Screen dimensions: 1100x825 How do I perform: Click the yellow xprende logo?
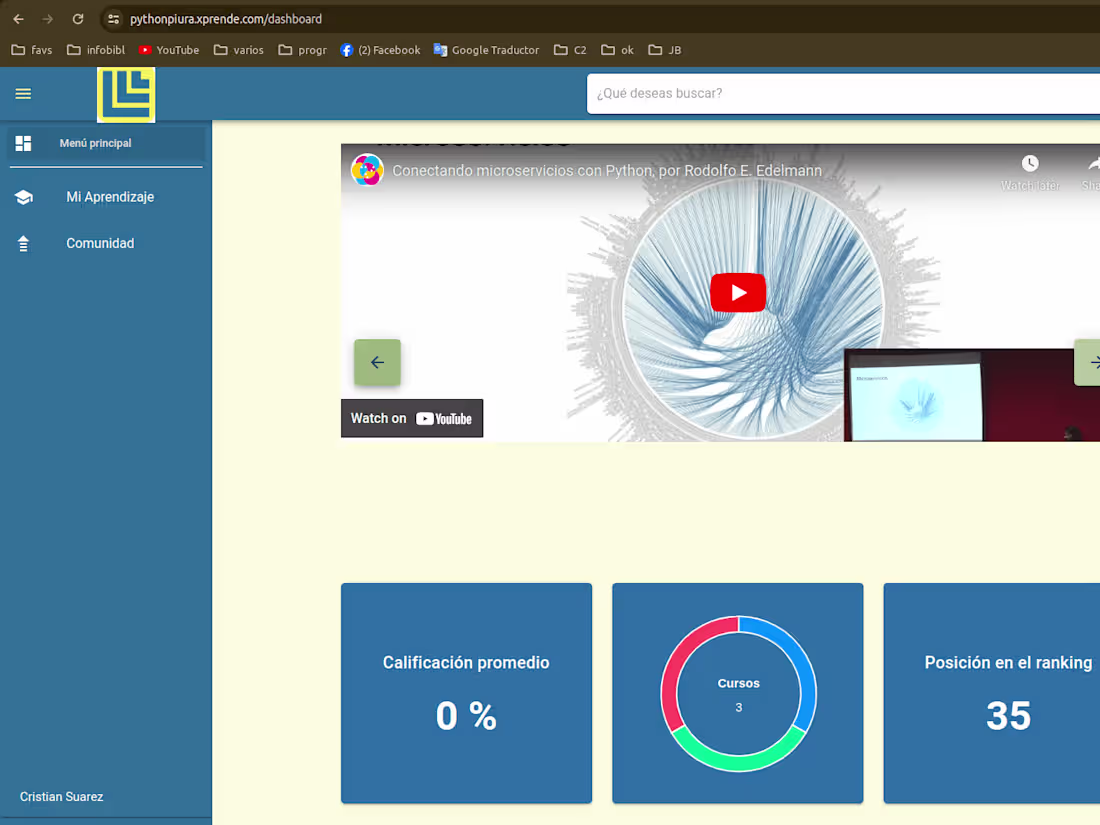[x=126, y=95]
